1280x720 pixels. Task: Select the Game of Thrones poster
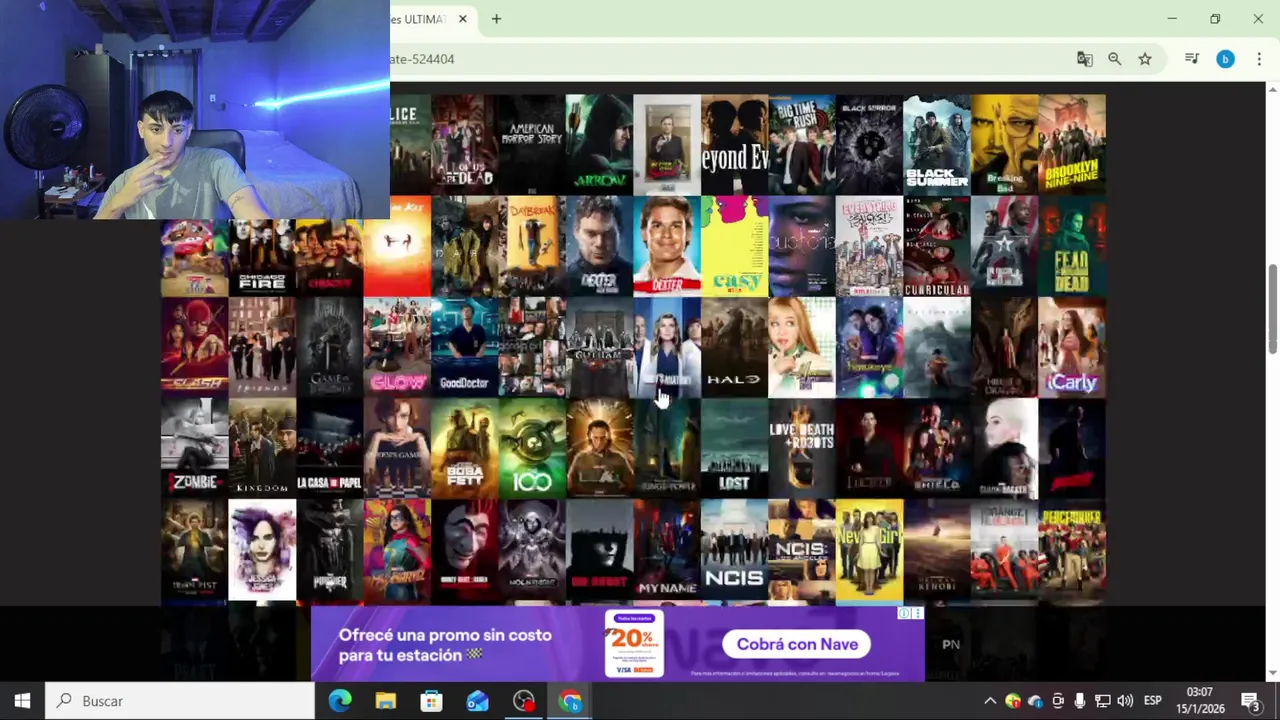pos(329,347)
